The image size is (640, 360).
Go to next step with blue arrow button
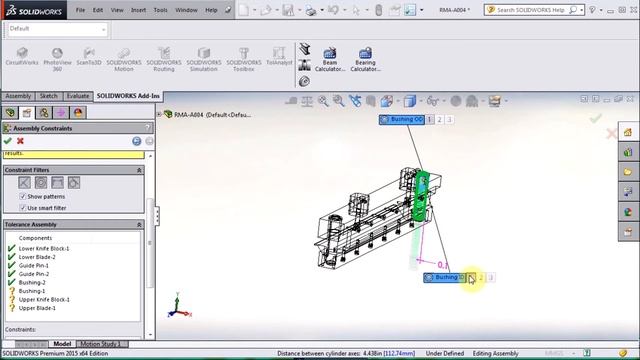pos(137,141)
